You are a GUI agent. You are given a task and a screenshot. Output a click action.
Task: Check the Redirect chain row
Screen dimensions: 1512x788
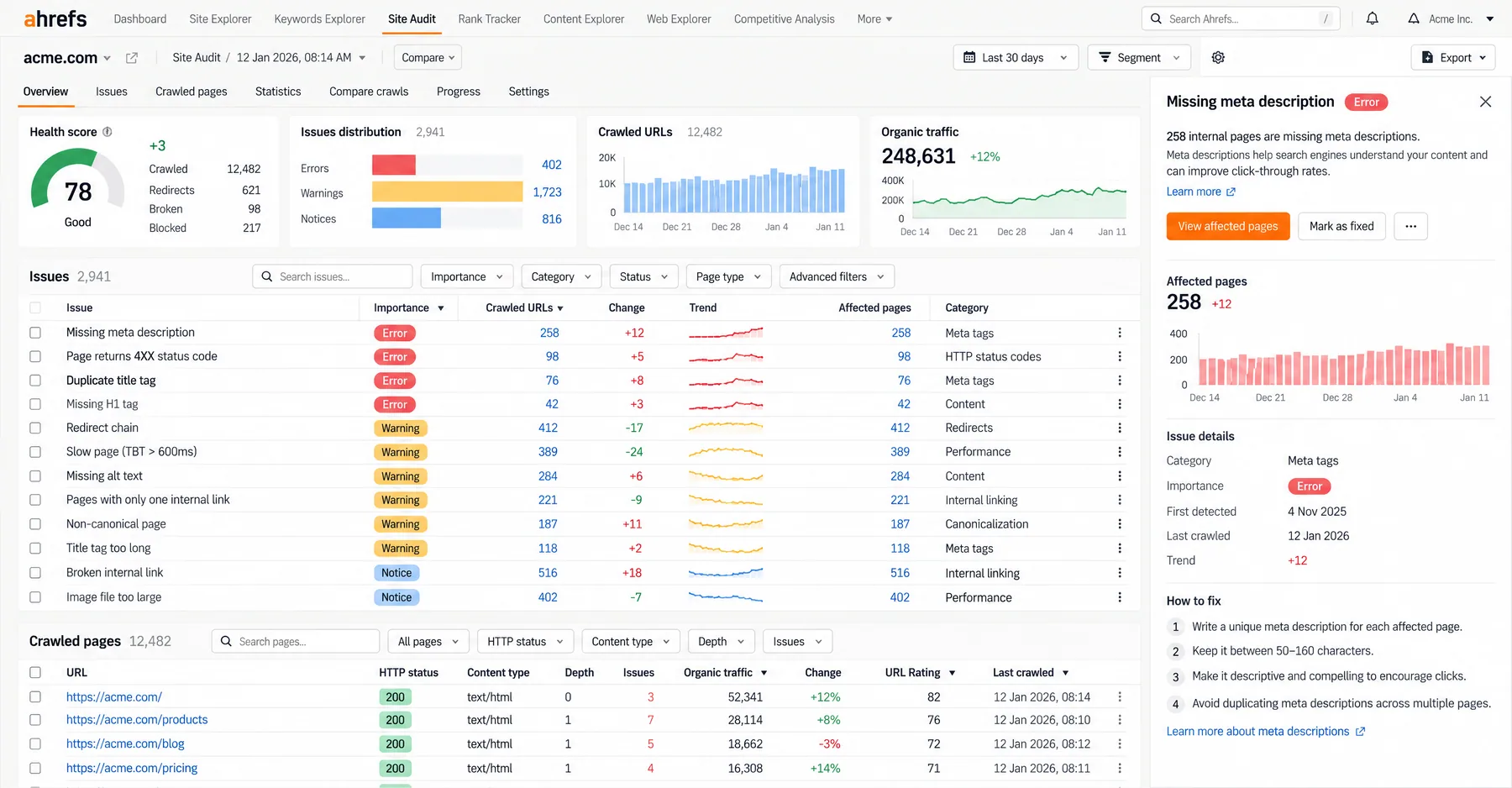pyautogui.click(x=35, y=428)
